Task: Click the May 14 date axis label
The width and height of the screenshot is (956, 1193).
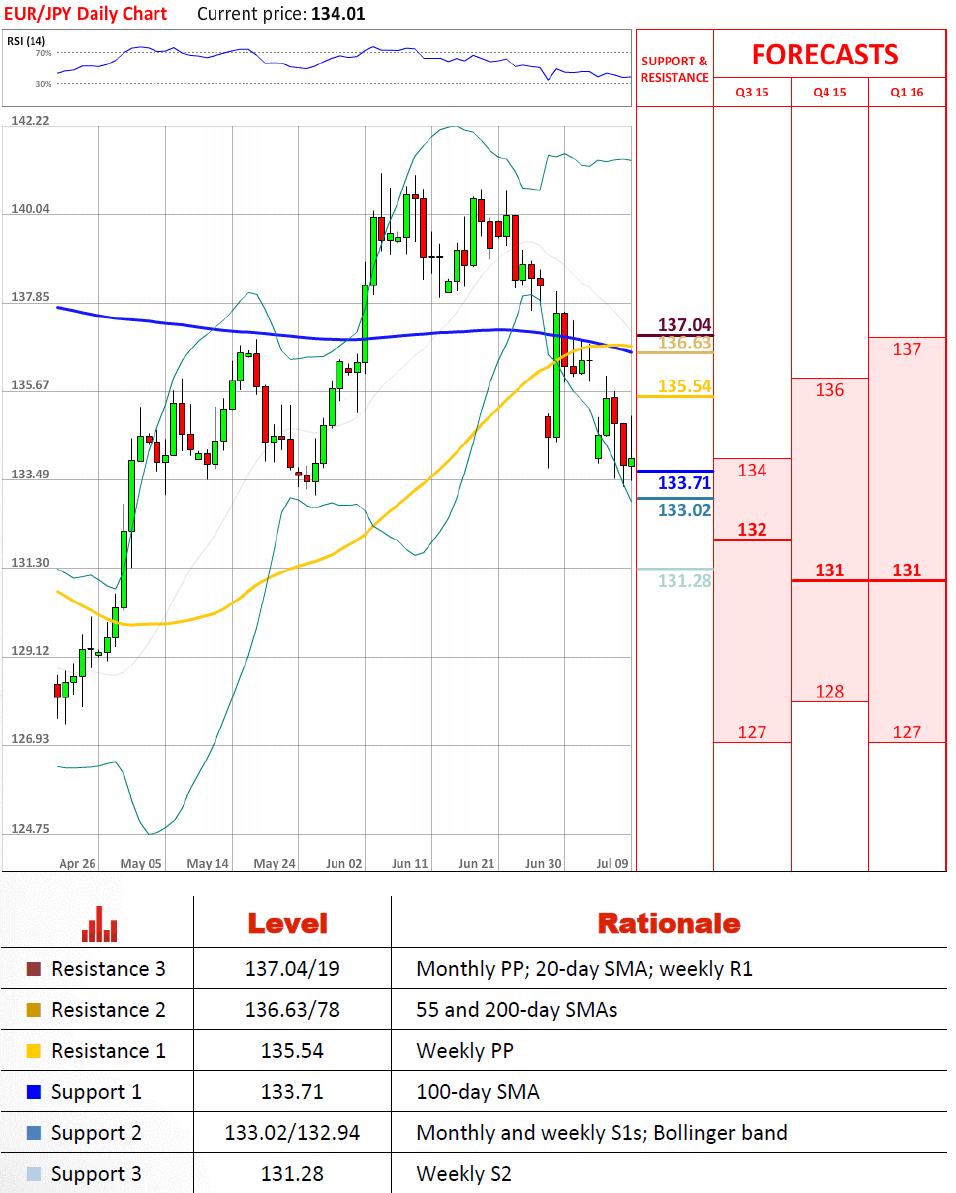Action: coord(208,864)
